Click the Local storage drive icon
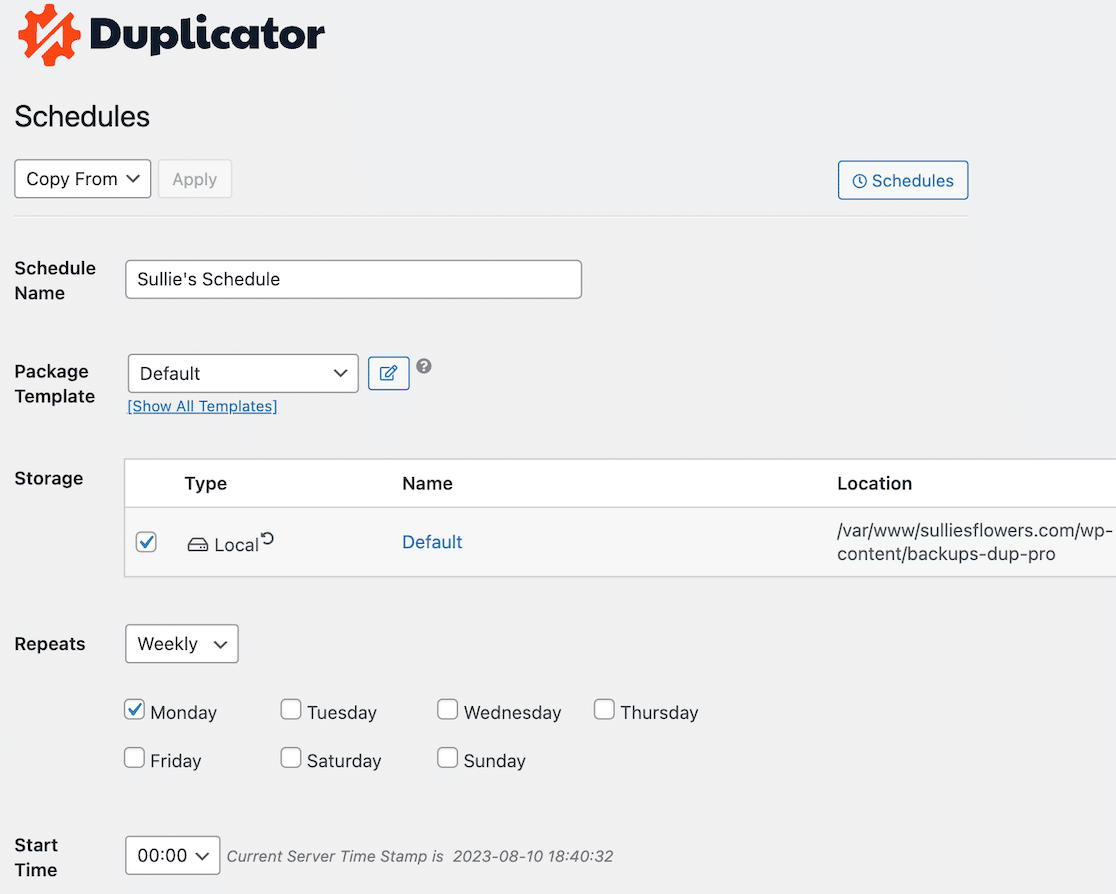Image resolution: width=1116 pixels, height=894 pixels. coord(198,545)
